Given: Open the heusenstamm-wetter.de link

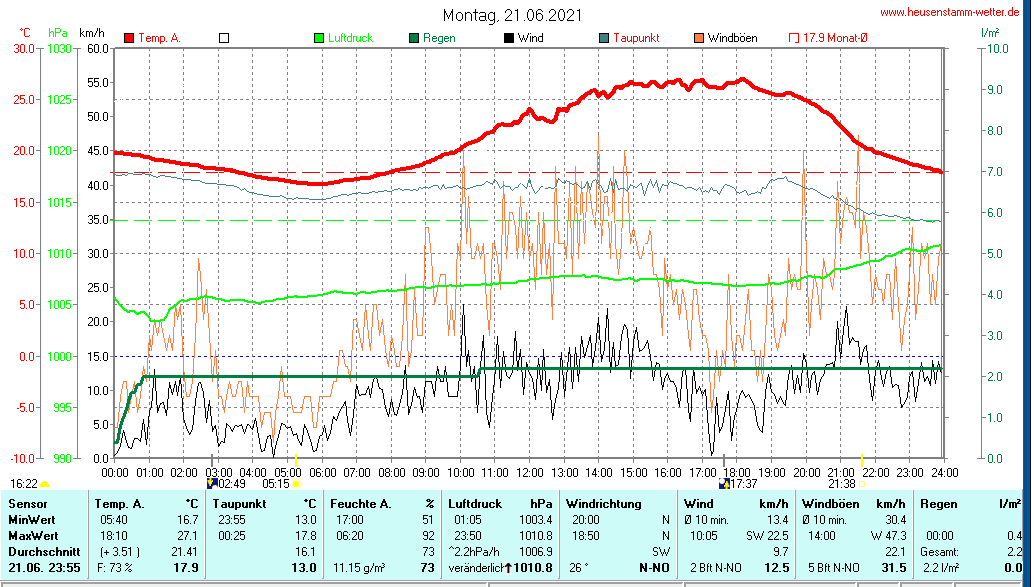Looking at the screenshot, I should click(949, 12).
